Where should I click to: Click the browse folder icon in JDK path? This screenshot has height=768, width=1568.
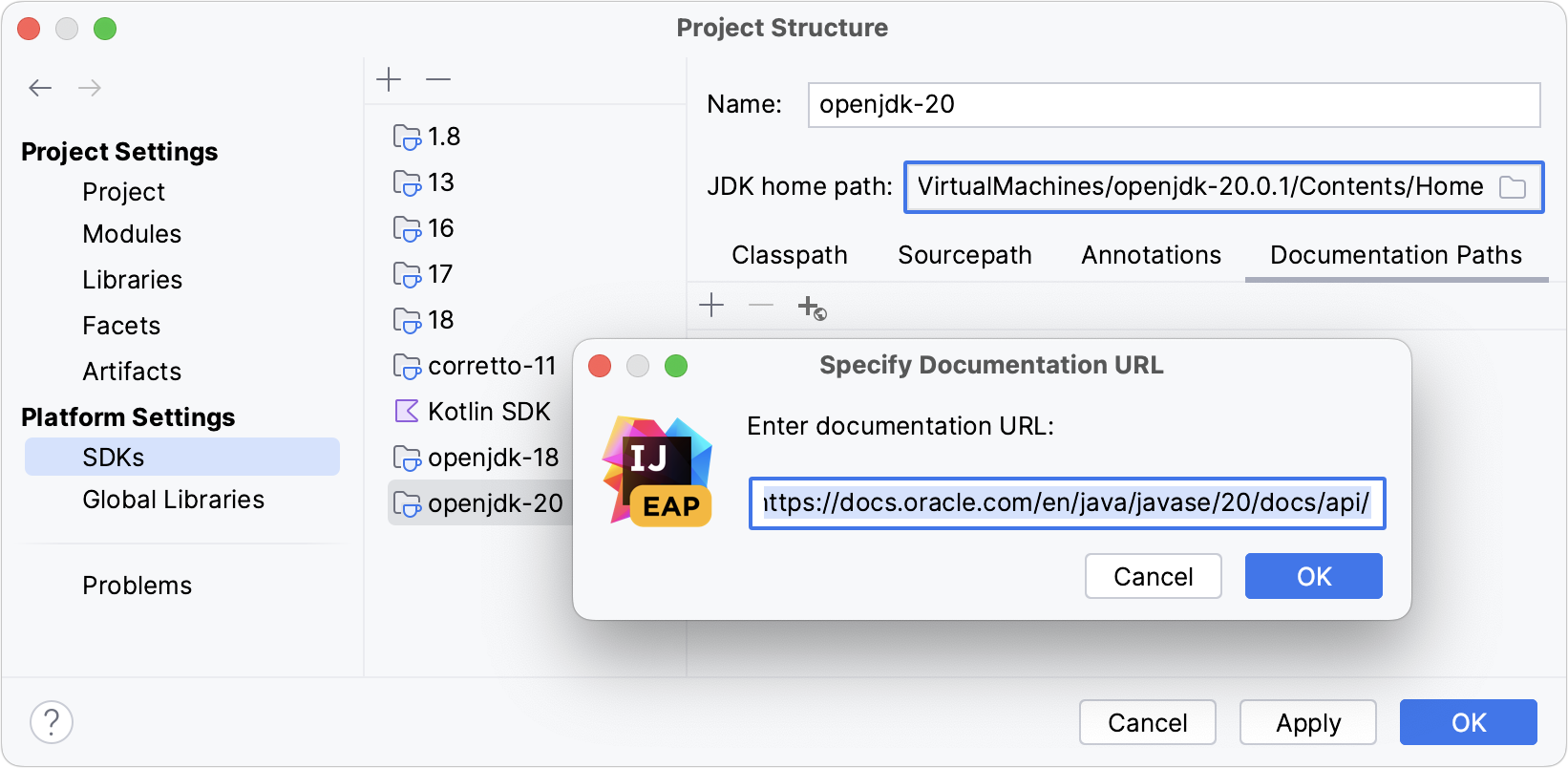(1513, 187)
